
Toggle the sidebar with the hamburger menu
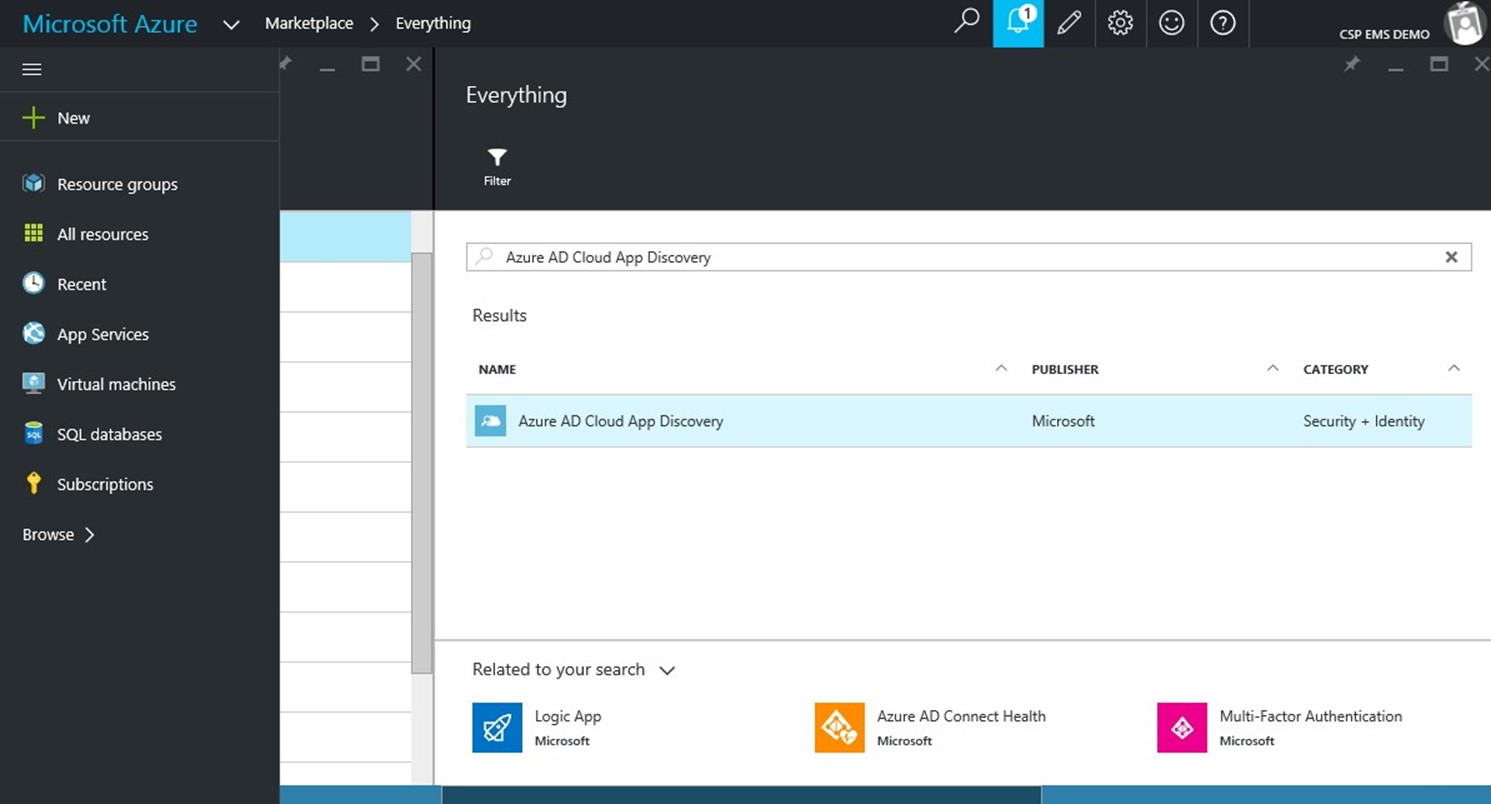pos(31,69)
